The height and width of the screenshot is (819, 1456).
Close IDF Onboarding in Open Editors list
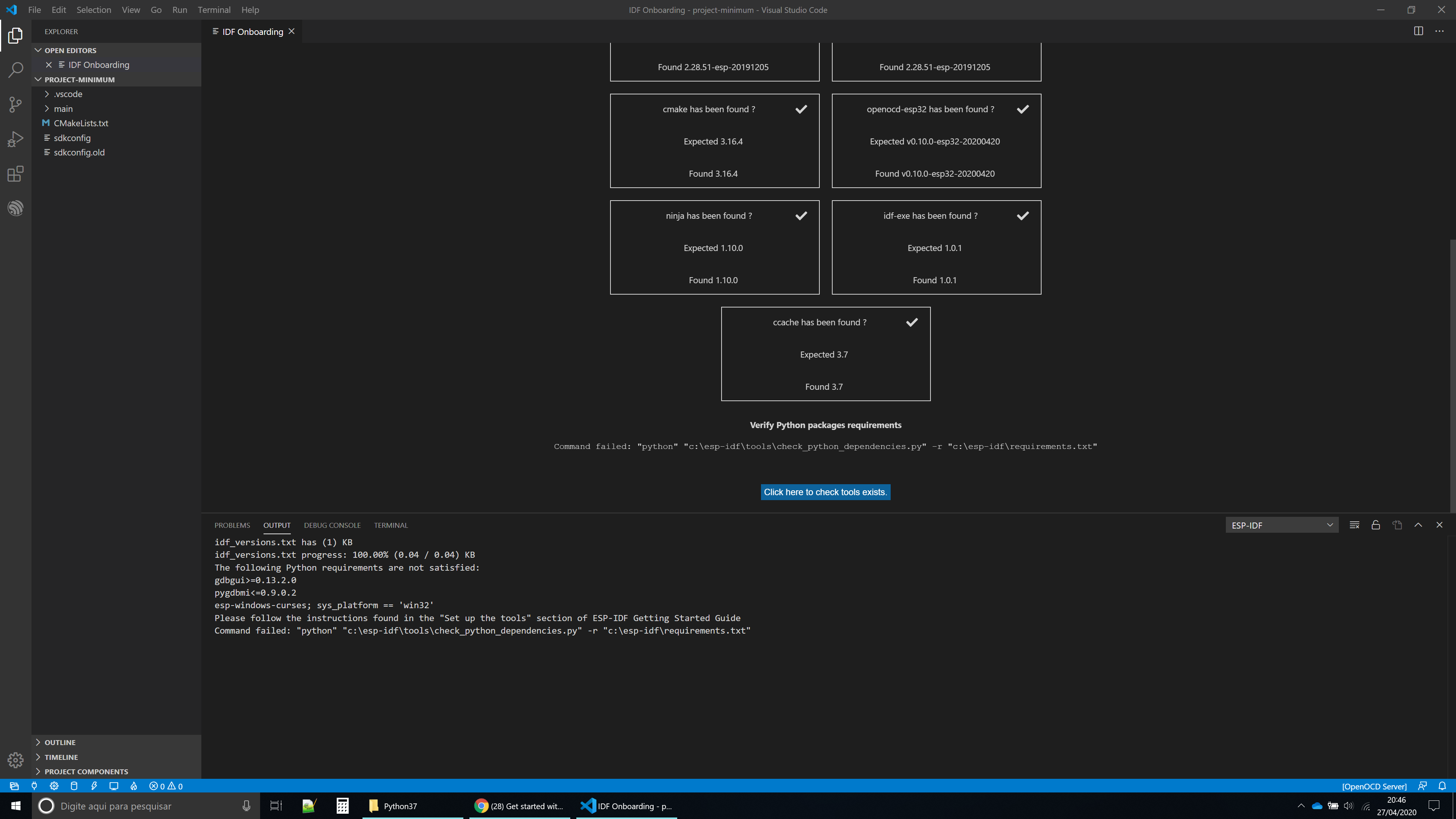point(49,65)
